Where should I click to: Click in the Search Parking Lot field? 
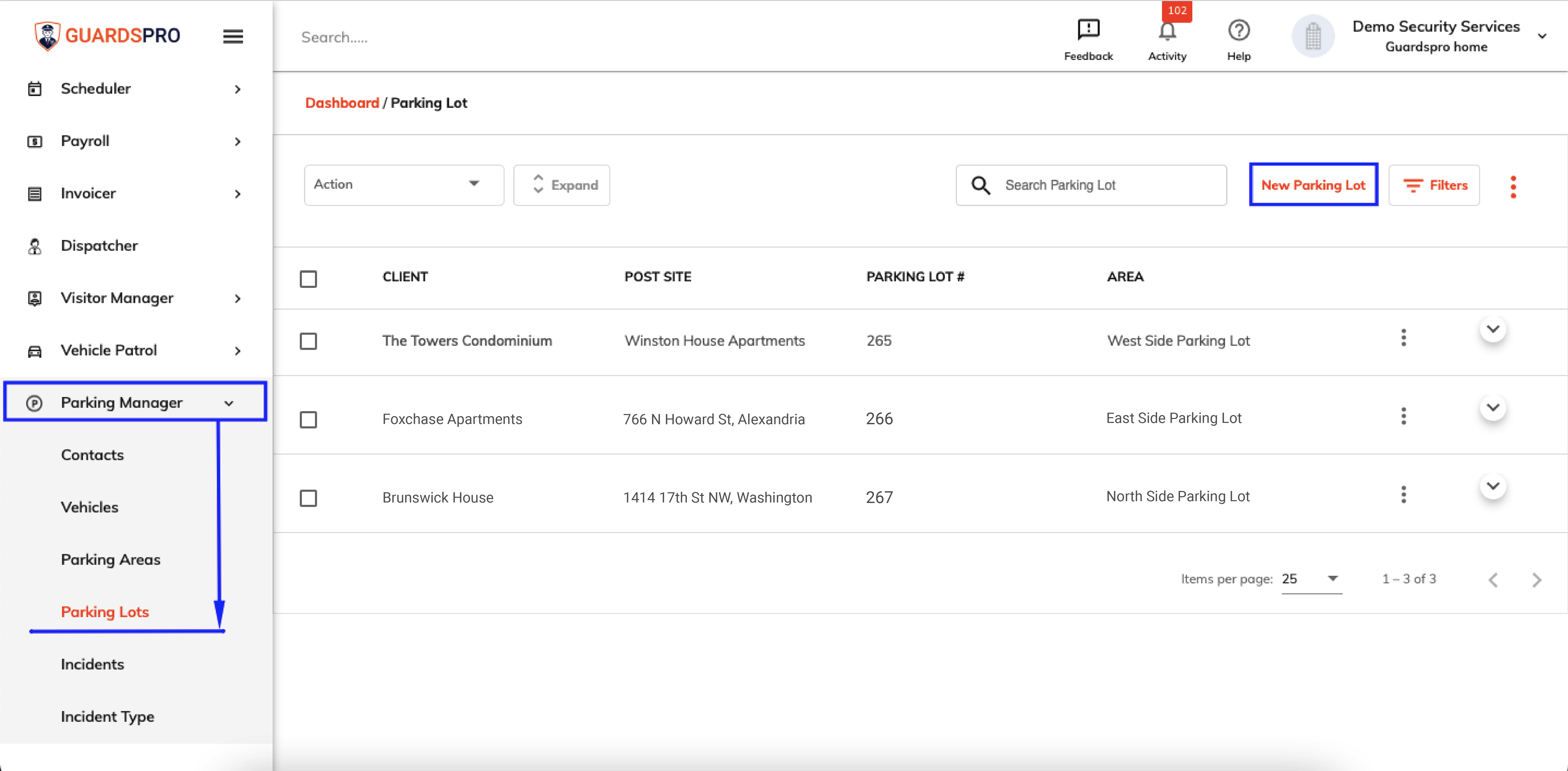click(x=1091, y=185)
